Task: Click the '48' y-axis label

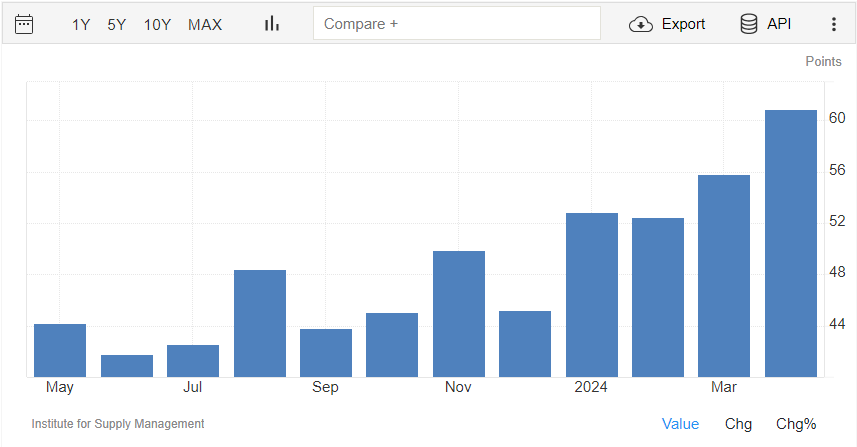Action: click(837, 272)
